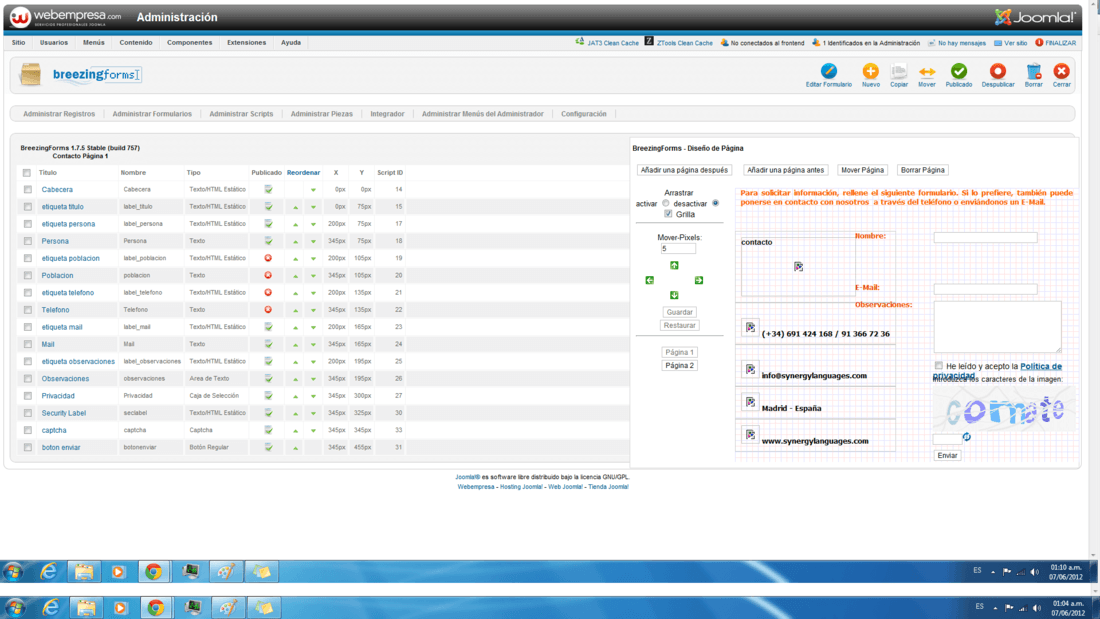The height and width of the screenshot is (619, 1100).
Task: Click the green left arrow under Mover-Pixels
Action: click(650, 280)
